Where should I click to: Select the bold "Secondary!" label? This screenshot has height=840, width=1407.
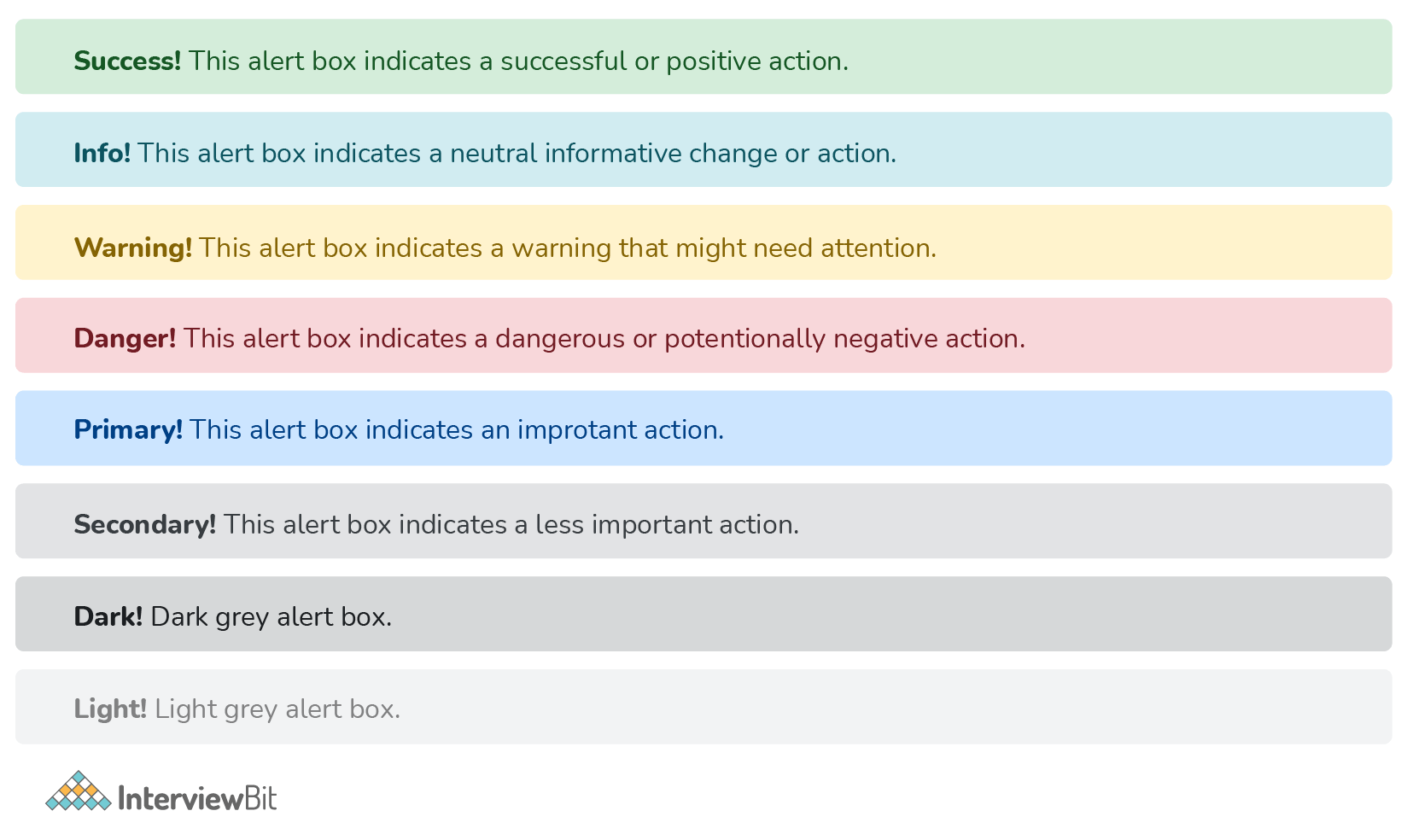(145, 524)
